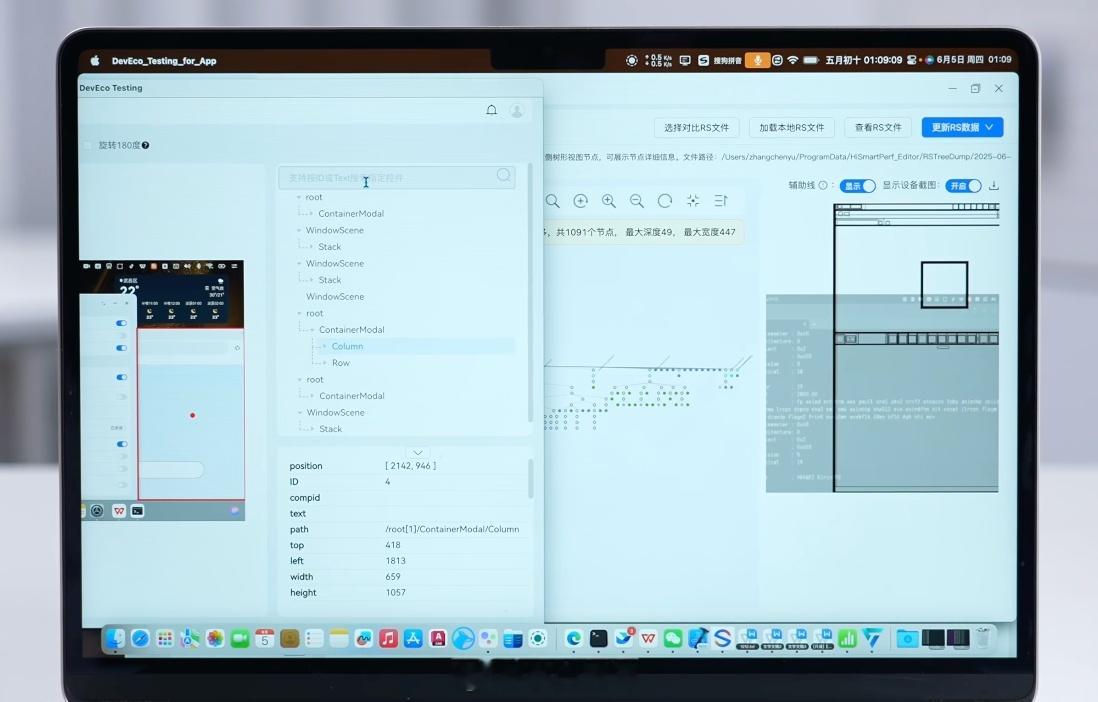Image resolution: width=1098 pixels, height=702 pixels.
Task: Open Microsoft Edge from the Dock
Action: click(x=574, y=638)
